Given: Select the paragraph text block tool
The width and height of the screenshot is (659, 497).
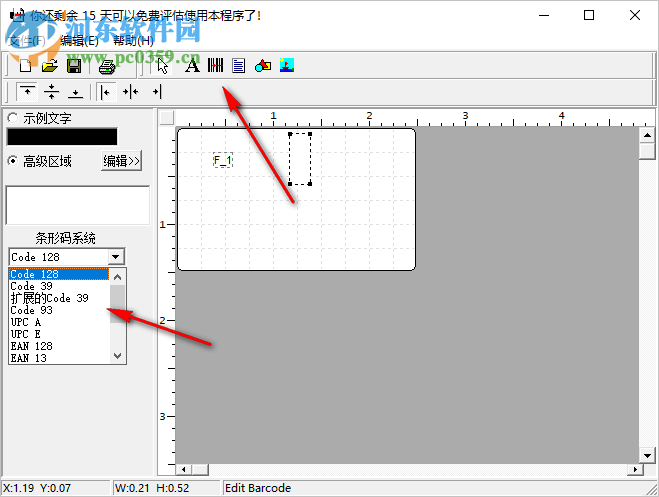Looking at the screenshot, I should pyautogui.click(x=238, y=66).
